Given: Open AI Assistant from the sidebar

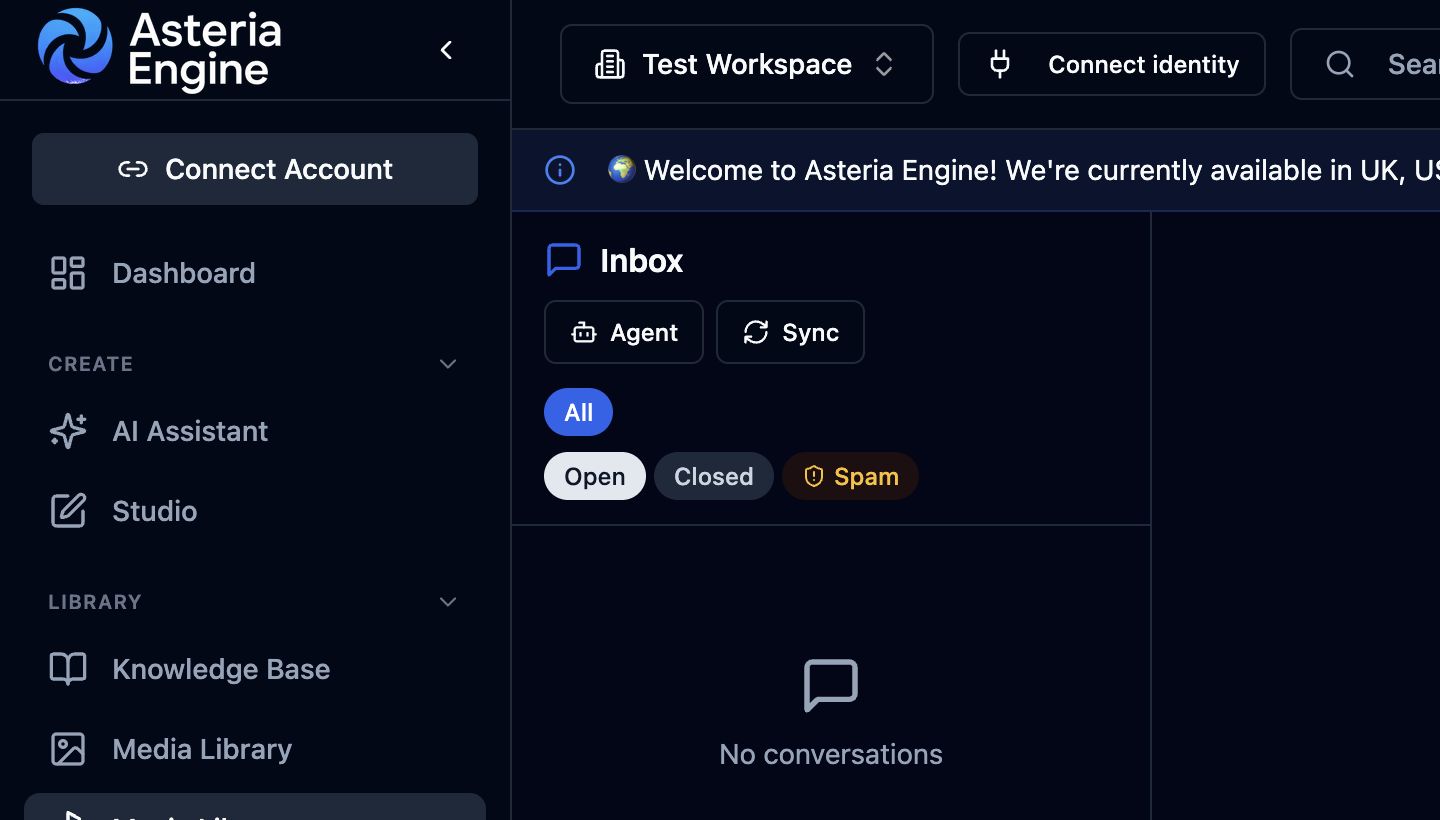Looking at the screenshot, I should coord(255,431).
